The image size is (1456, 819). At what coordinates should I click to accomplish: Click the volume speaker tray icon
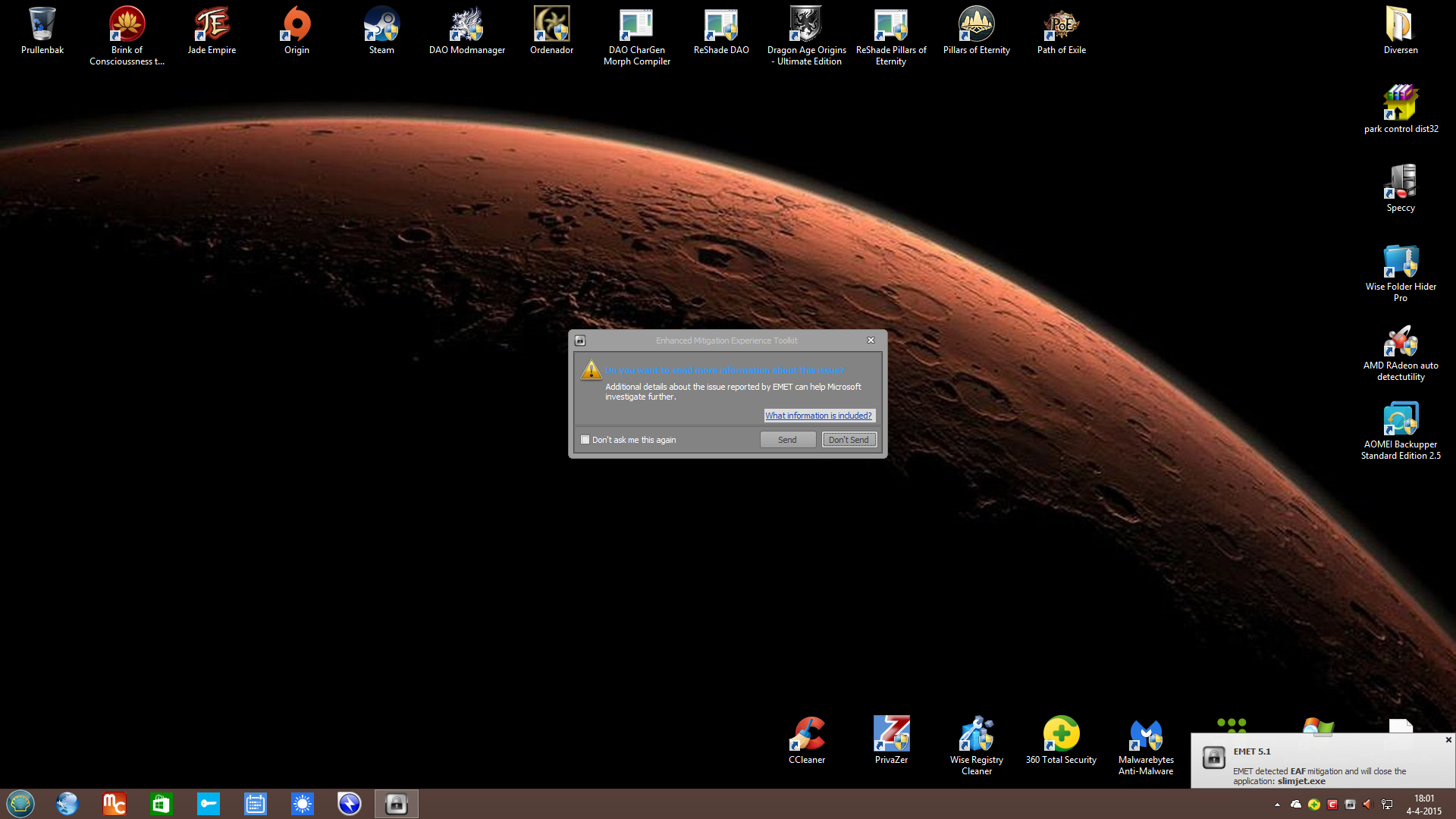[x=1368, y=805]
